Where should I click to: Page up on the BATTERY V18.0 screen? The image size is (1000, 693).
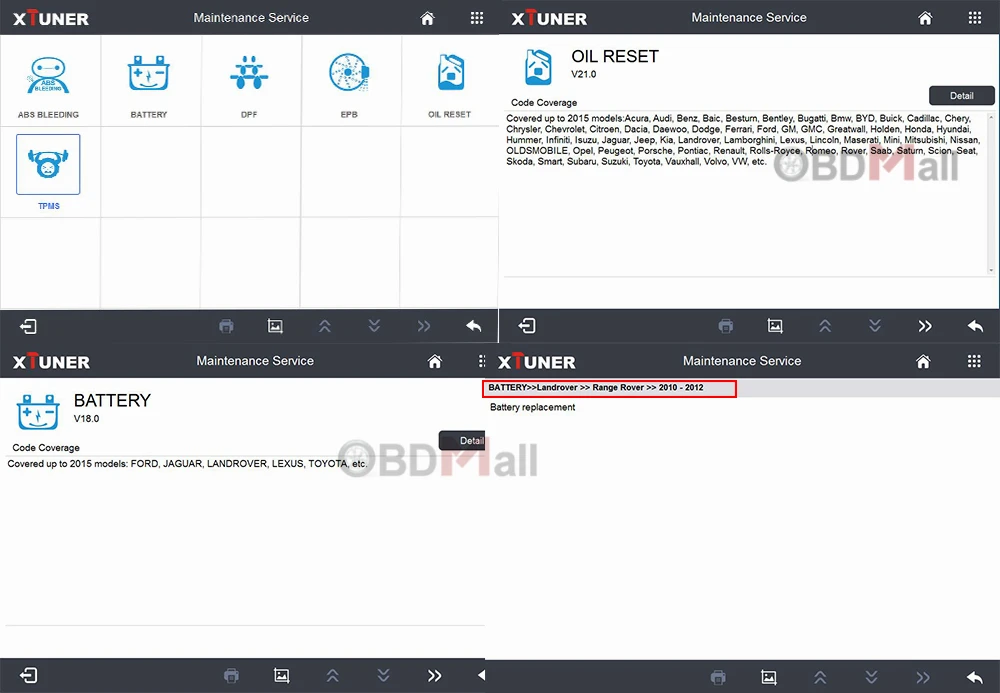(x=332, y=676)
